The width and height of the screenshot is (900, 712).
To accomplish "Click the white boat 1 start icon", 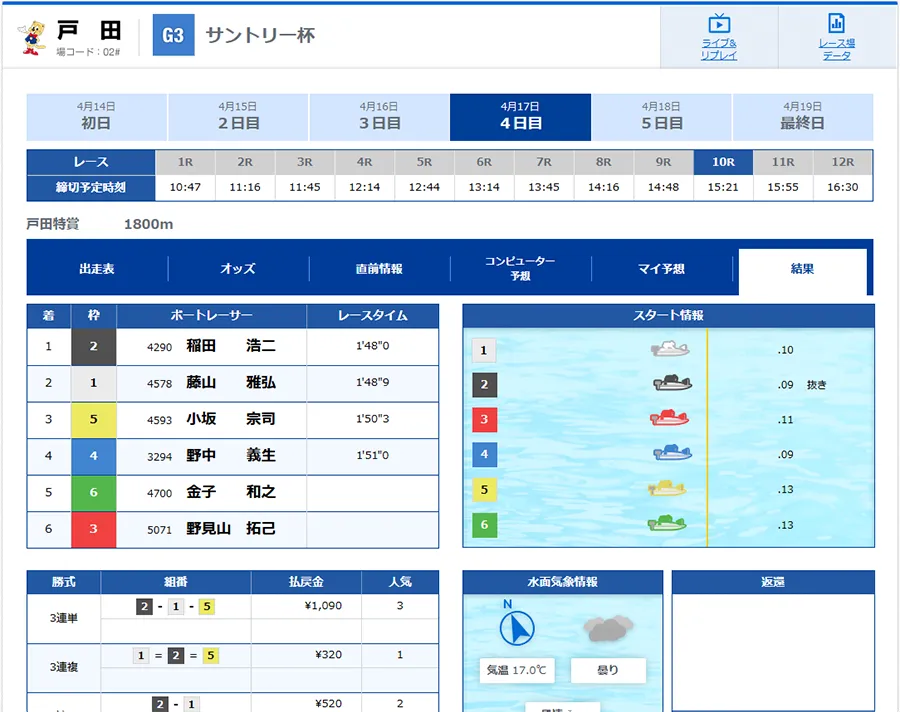I will coord(670,349).
